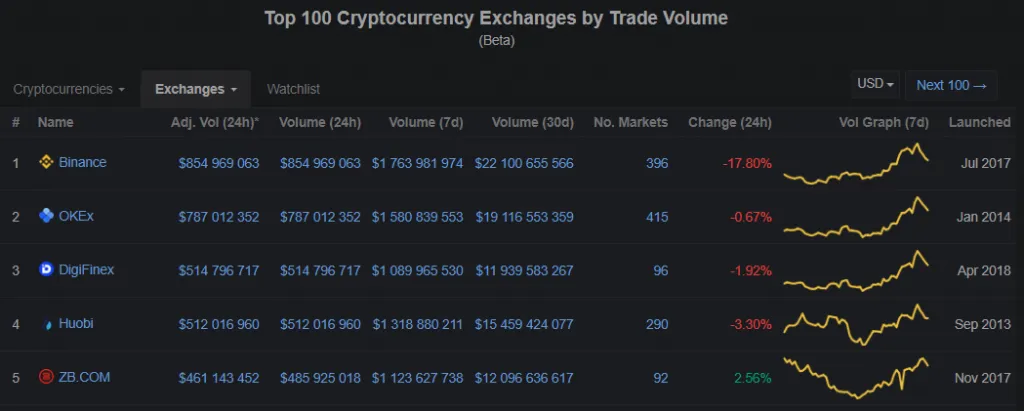Click OKEx 415 markets count
The width and height of the screenshot is (1024, 411).
click(x=656, y=216)
